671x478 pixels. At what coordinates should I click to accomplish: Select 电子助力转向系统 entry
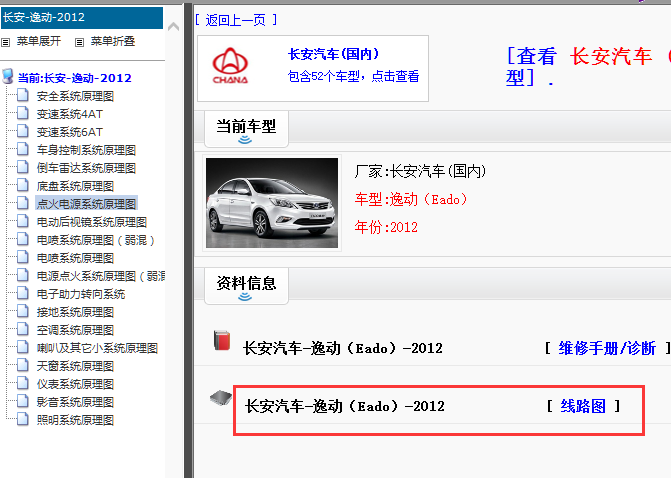click(x=81, y=294)
